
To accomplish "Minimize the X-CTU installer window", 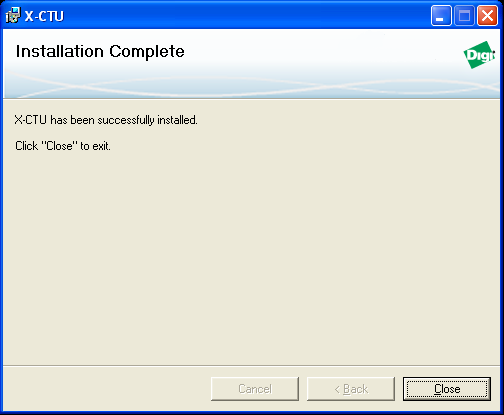I will point(441,15).
